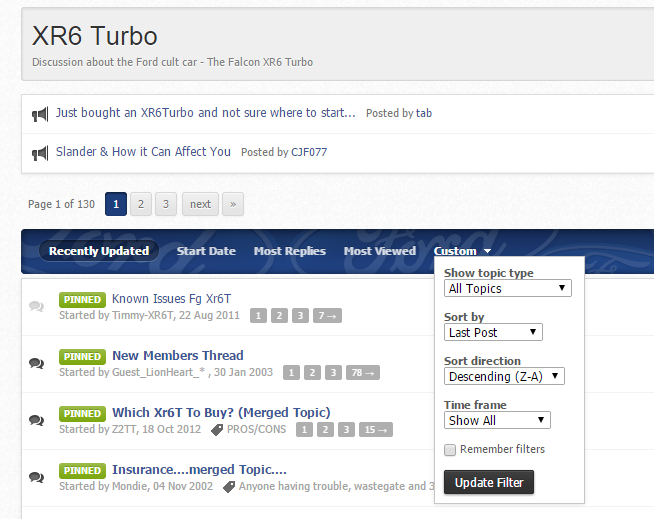Click page 1 of New Members Thread

pos(292,373)
